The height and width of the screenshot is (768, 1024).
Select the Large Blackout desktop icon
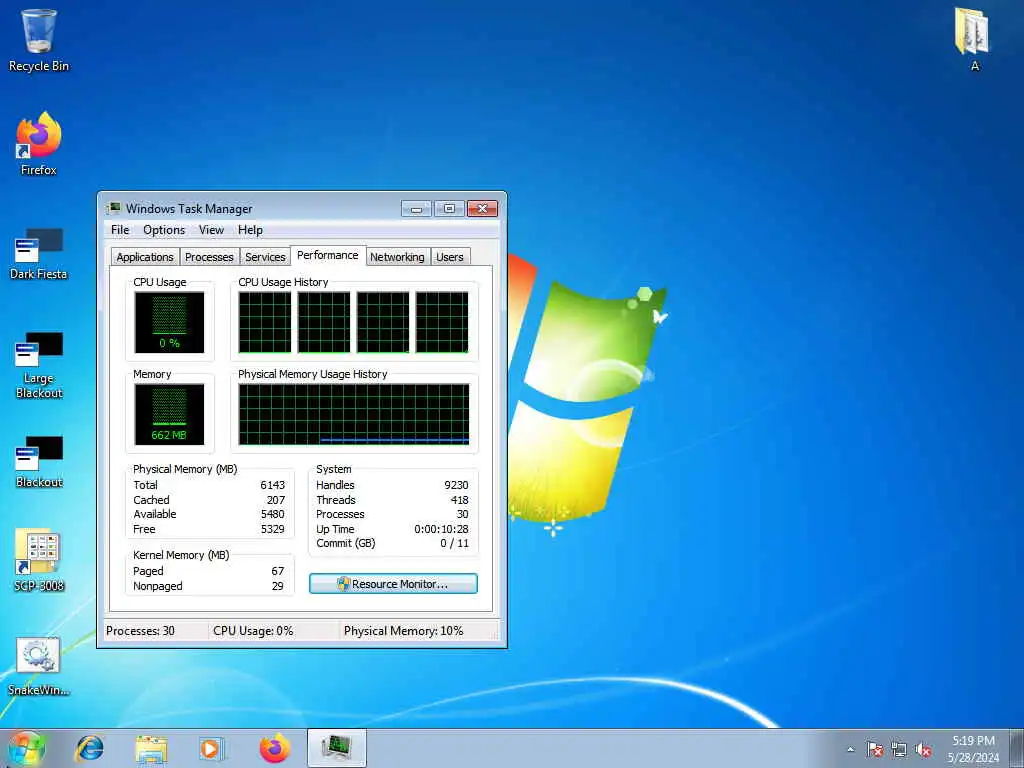coord(39,365)
